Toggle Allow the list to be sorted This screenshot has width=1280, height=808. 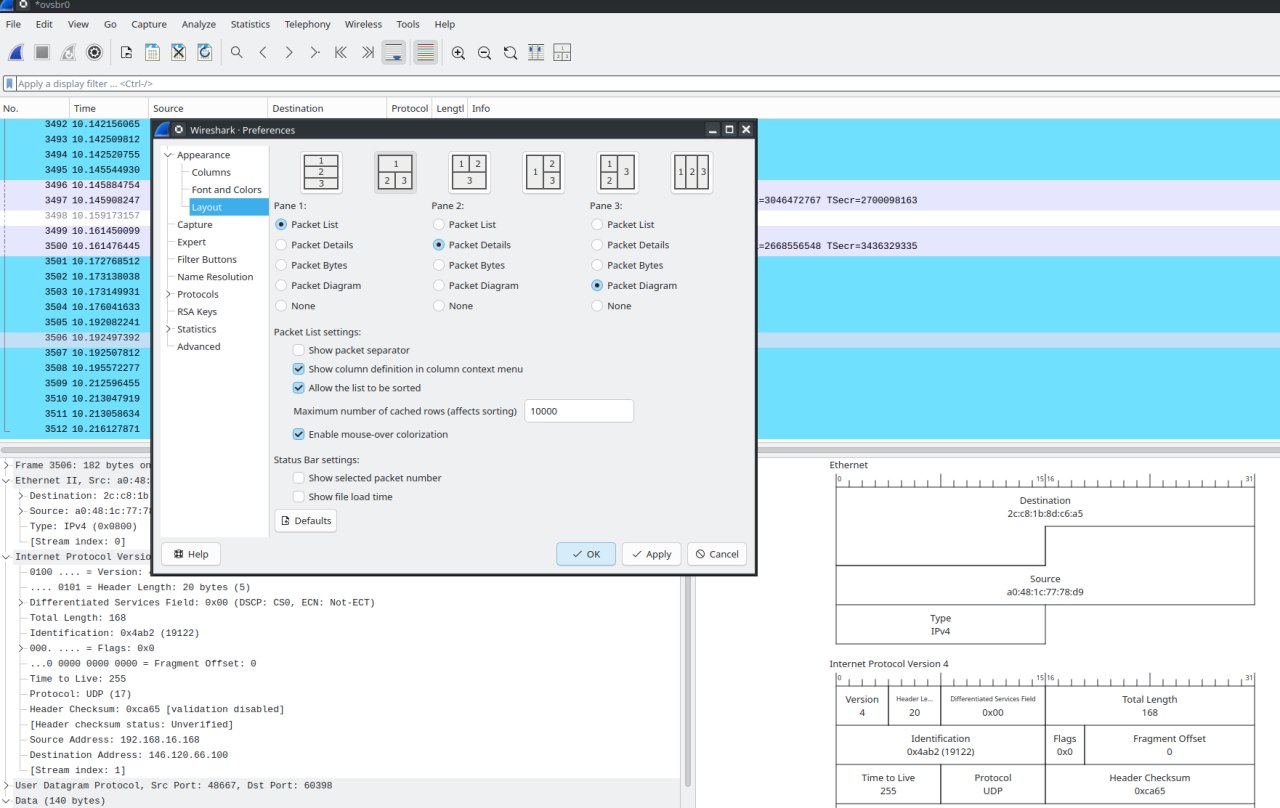click(299, 388)
